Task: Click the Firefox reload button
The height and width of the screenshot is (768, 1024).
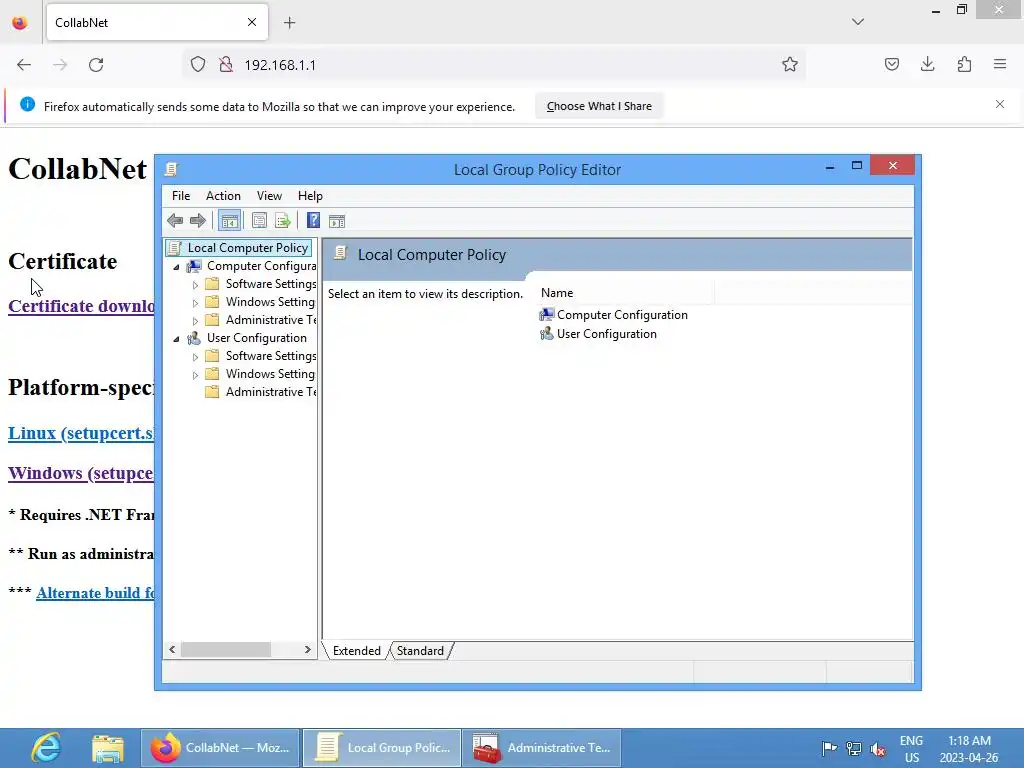Action: point(96,65)
